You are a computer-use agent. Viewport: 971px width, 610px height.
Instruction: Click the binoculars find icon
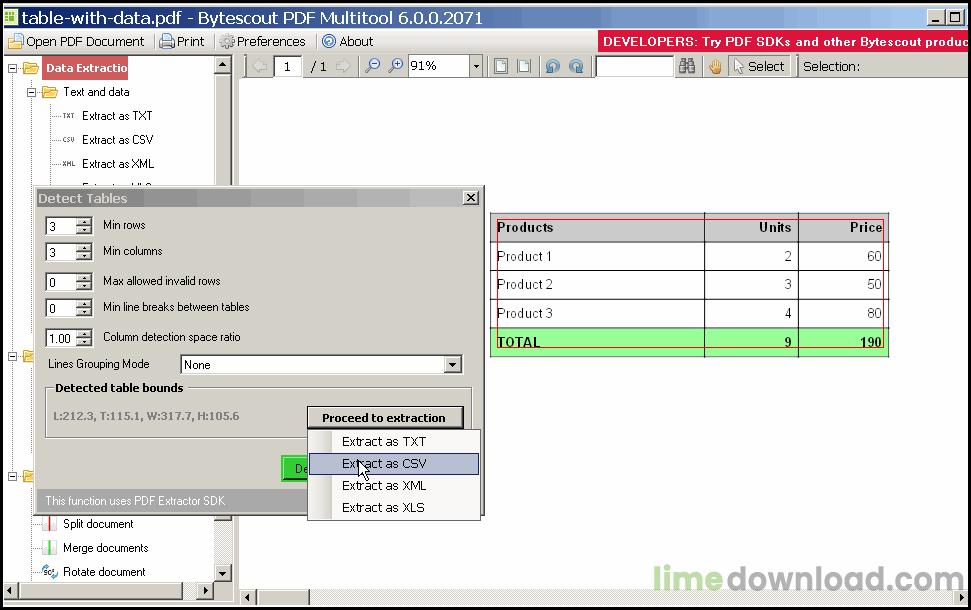[687, 66]
